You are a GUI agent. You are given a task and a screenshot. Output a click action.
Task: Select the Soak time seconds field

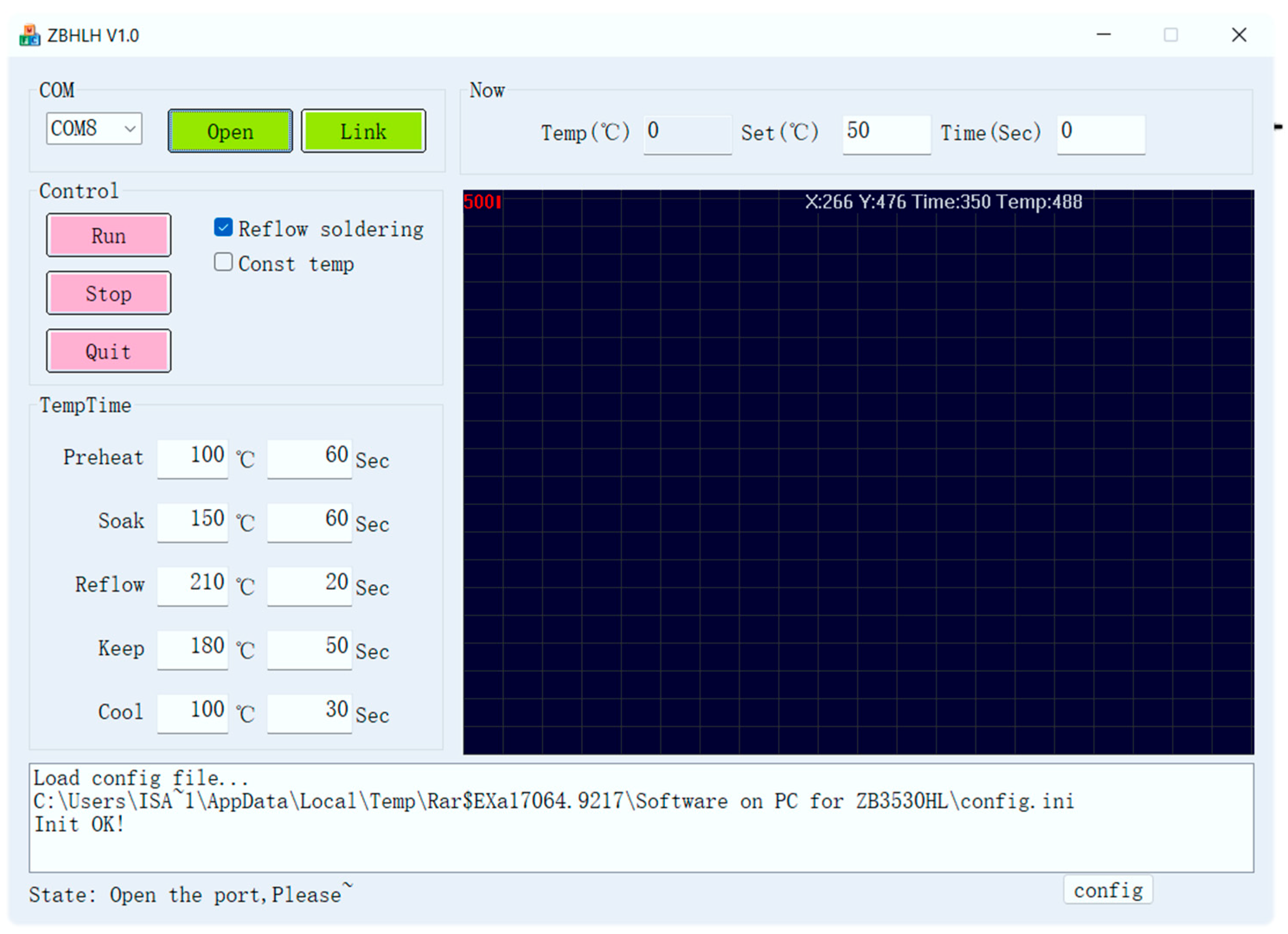[309, 521]
